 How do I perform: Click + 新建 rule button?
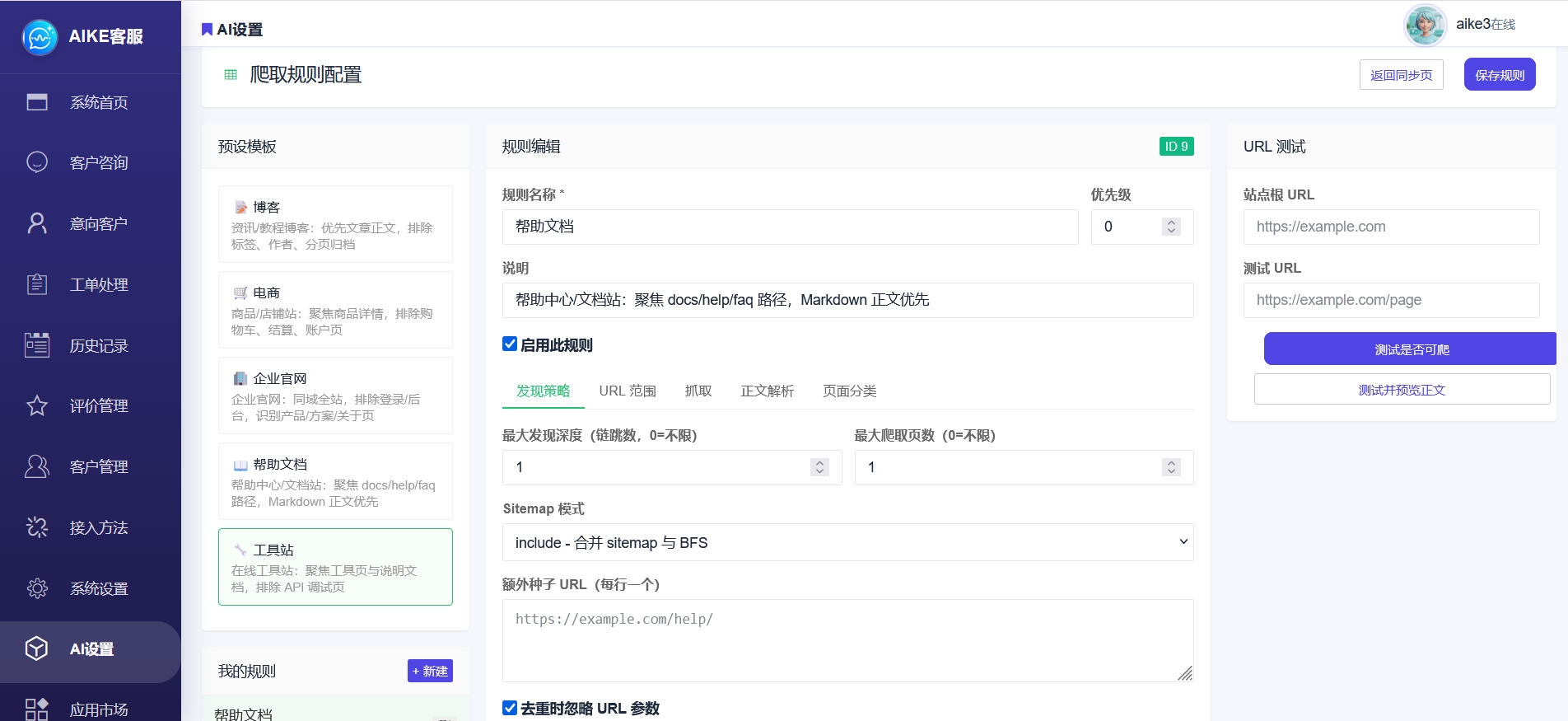pos(430,671)
